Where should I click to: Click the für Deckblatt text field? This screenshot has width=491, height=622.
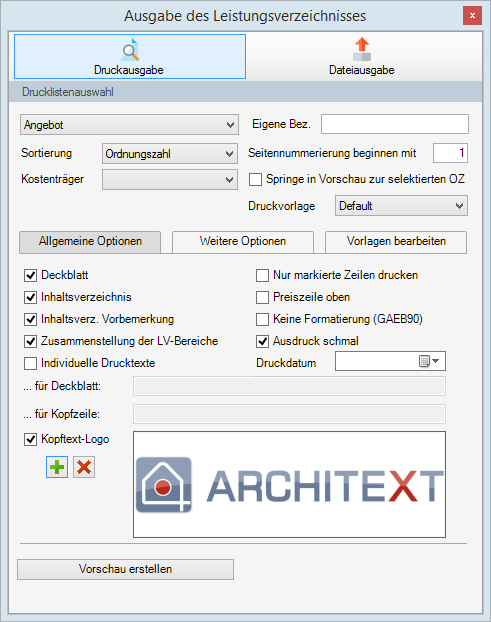point(290,386)
